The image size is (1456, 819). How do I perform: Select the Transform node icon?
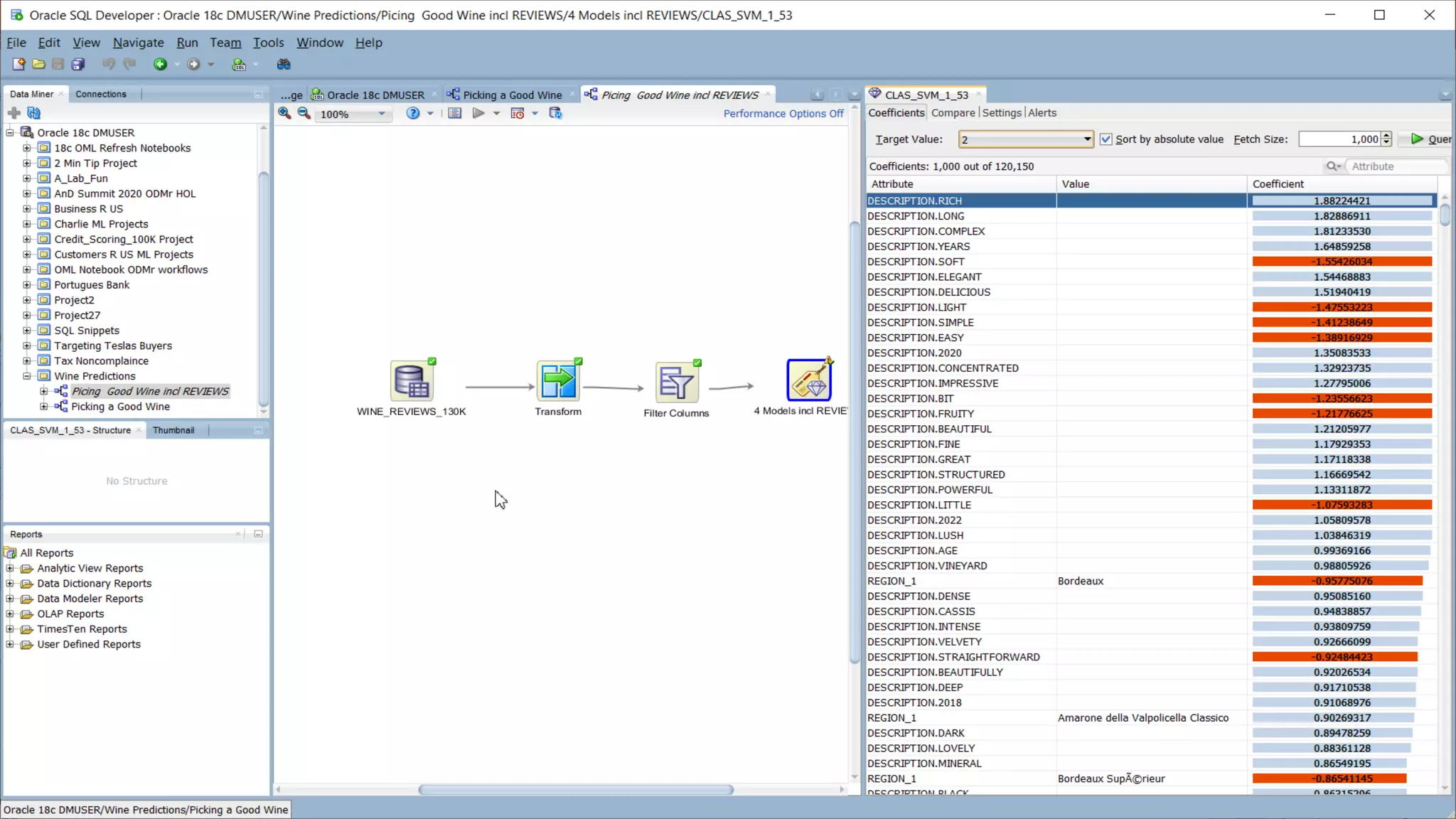pos(558,381)
